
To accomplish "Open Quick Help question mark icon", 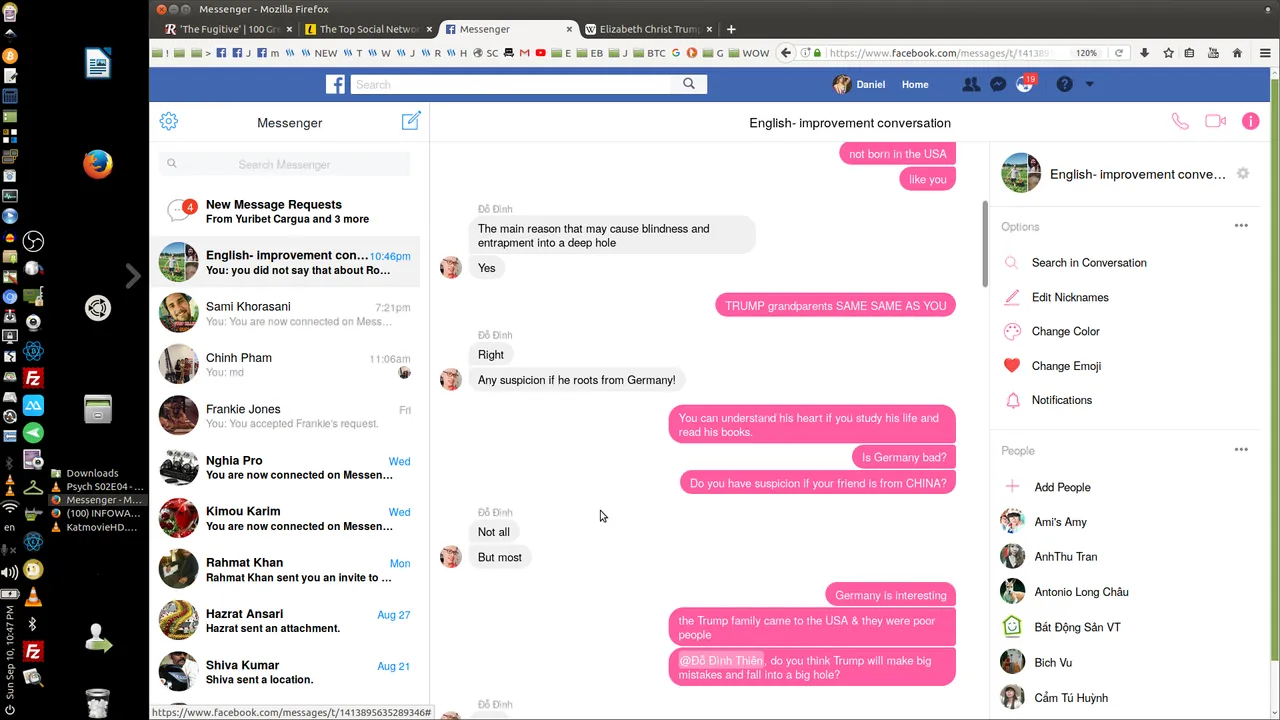I will coord(1064,84).
